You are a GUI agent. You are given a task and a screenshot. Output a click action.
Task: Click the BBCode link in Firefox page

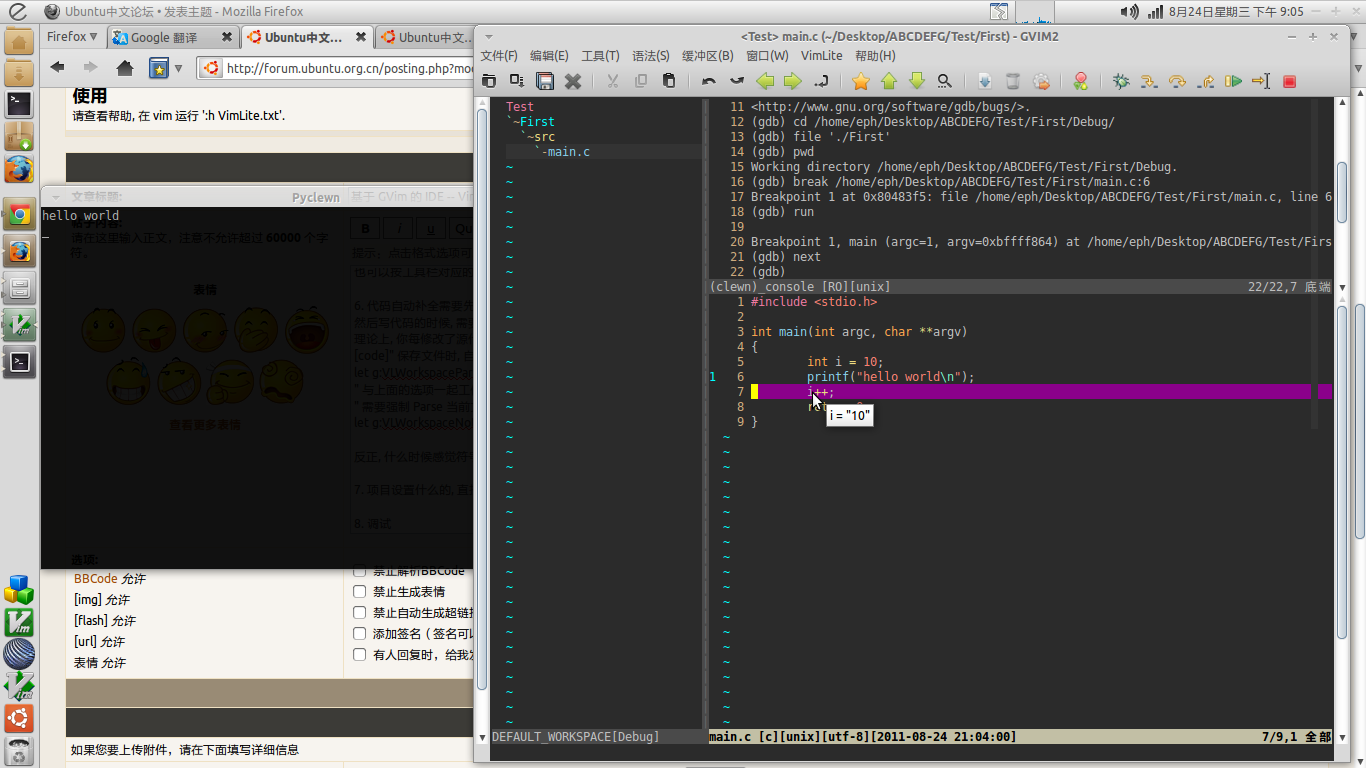click(x=96, y=579)
